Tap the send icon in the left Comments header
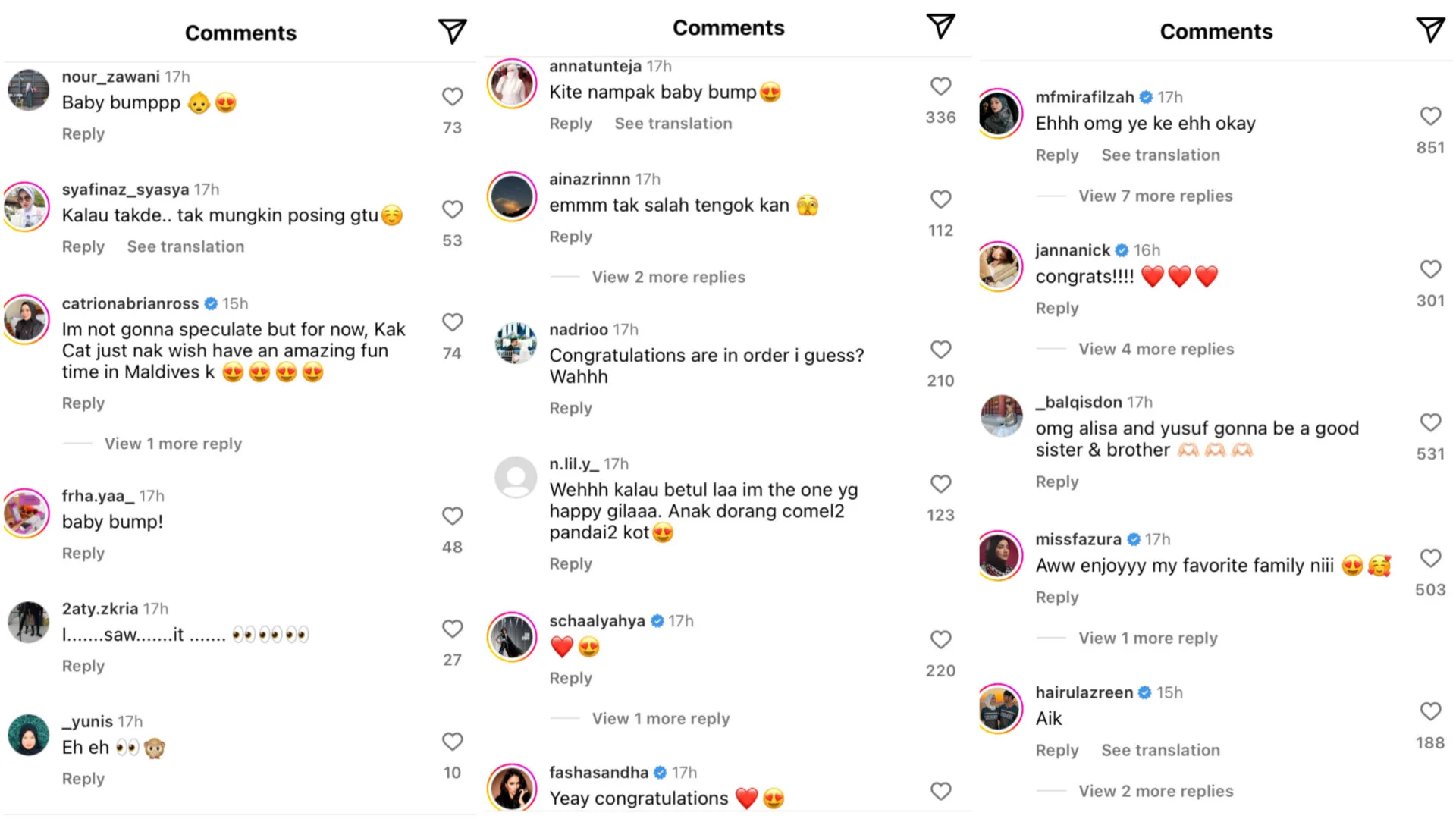This screenshot has width=1456, height=819. (x=452, y=32)
